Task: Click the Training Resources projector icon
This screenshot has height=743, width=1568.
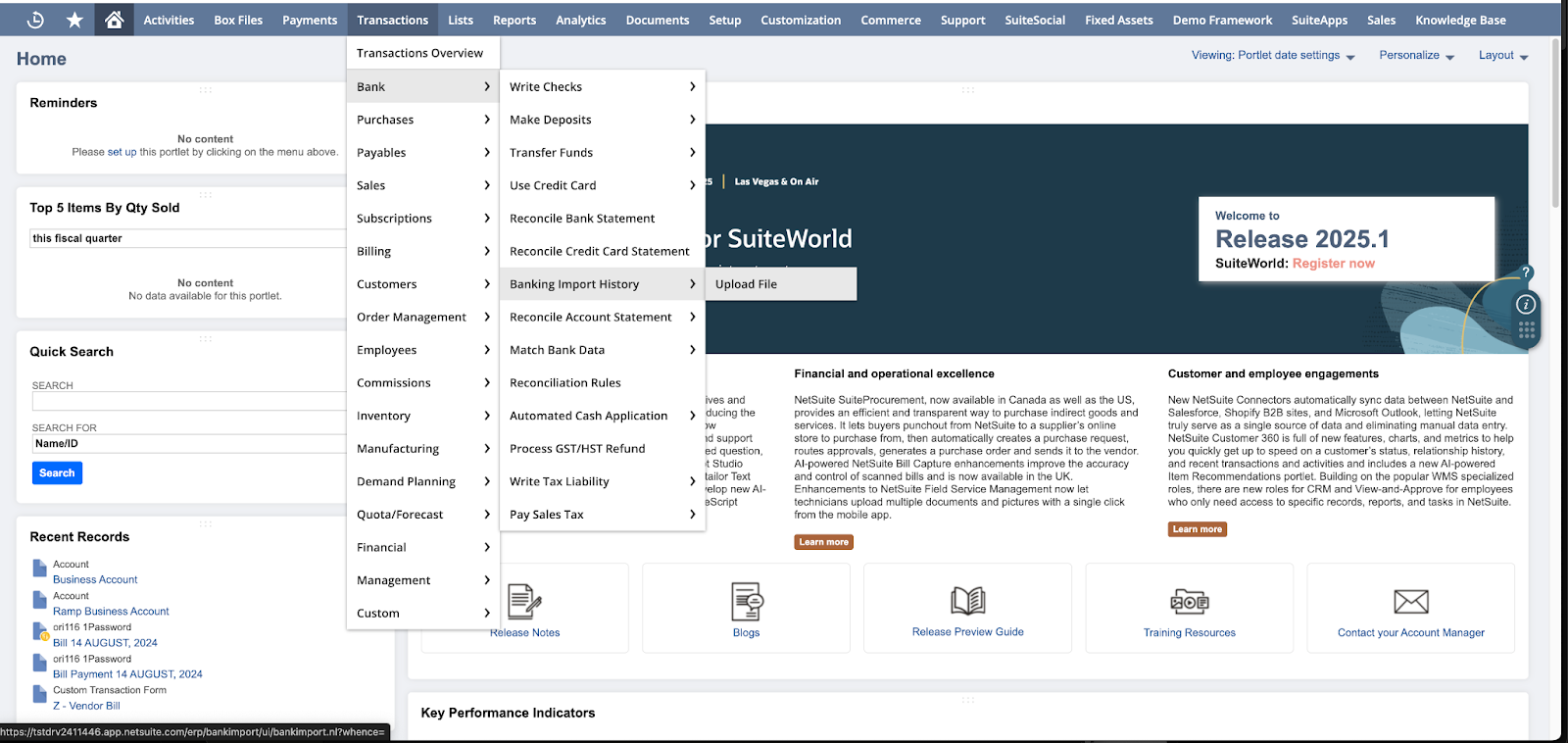Action: point(1190,601)
